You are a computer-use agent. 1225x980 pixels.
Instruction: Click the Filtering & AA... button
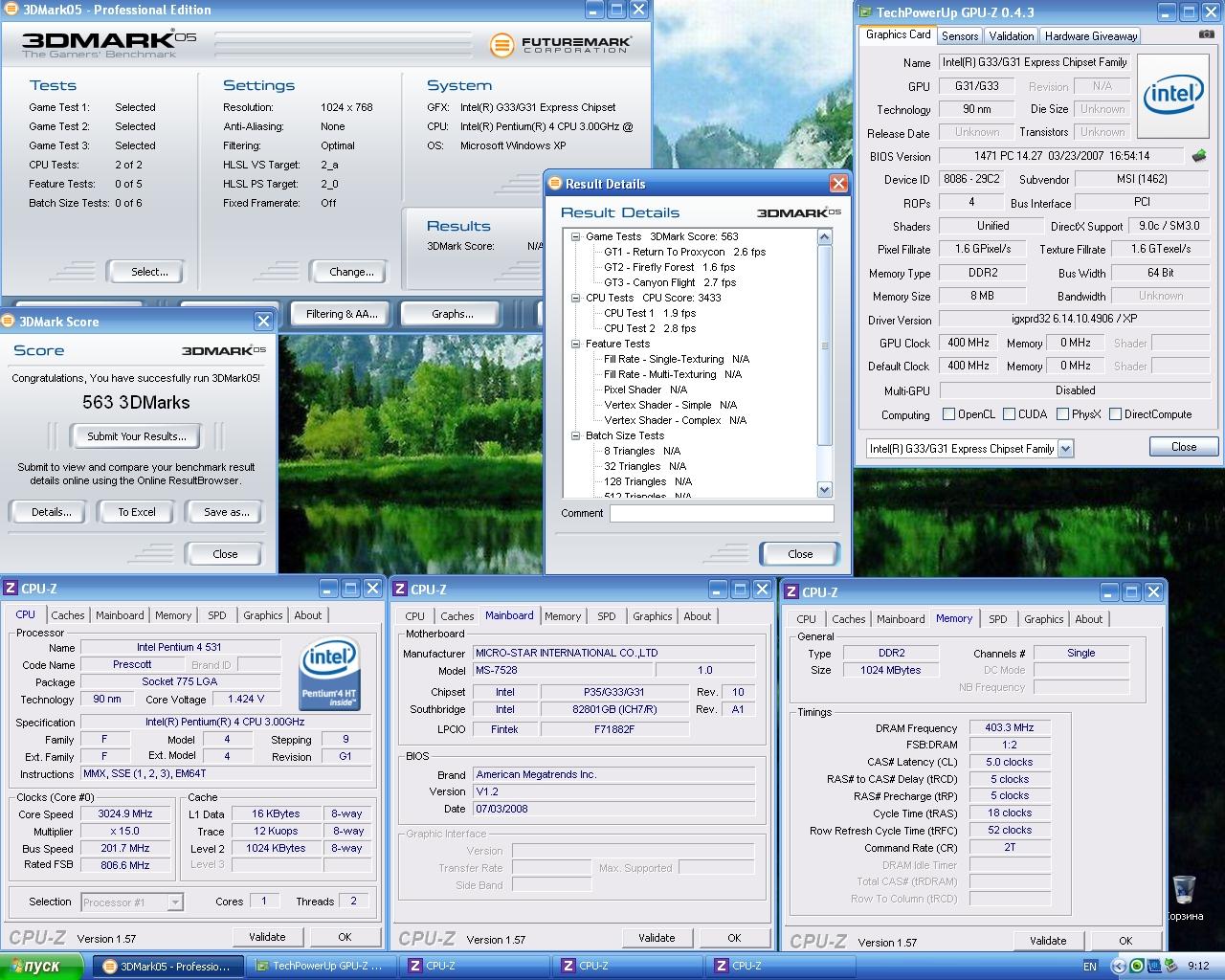point(342,314)
